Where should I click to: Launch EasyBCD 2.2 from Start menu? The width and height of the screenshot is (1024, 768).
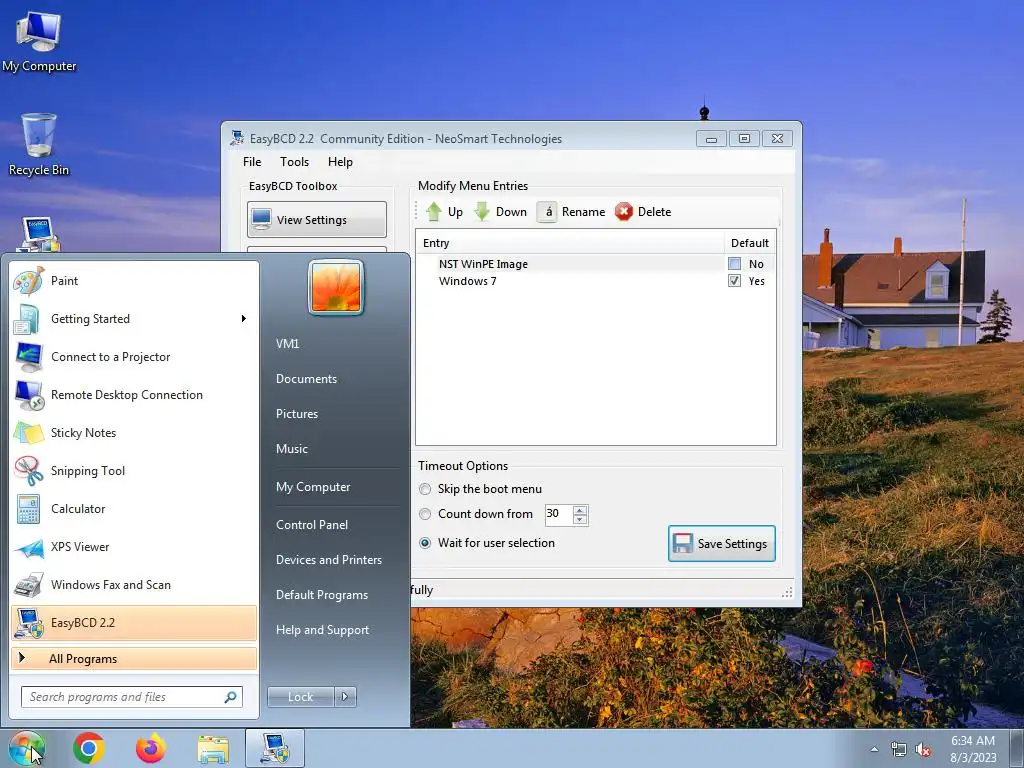[x=134, y=622]
